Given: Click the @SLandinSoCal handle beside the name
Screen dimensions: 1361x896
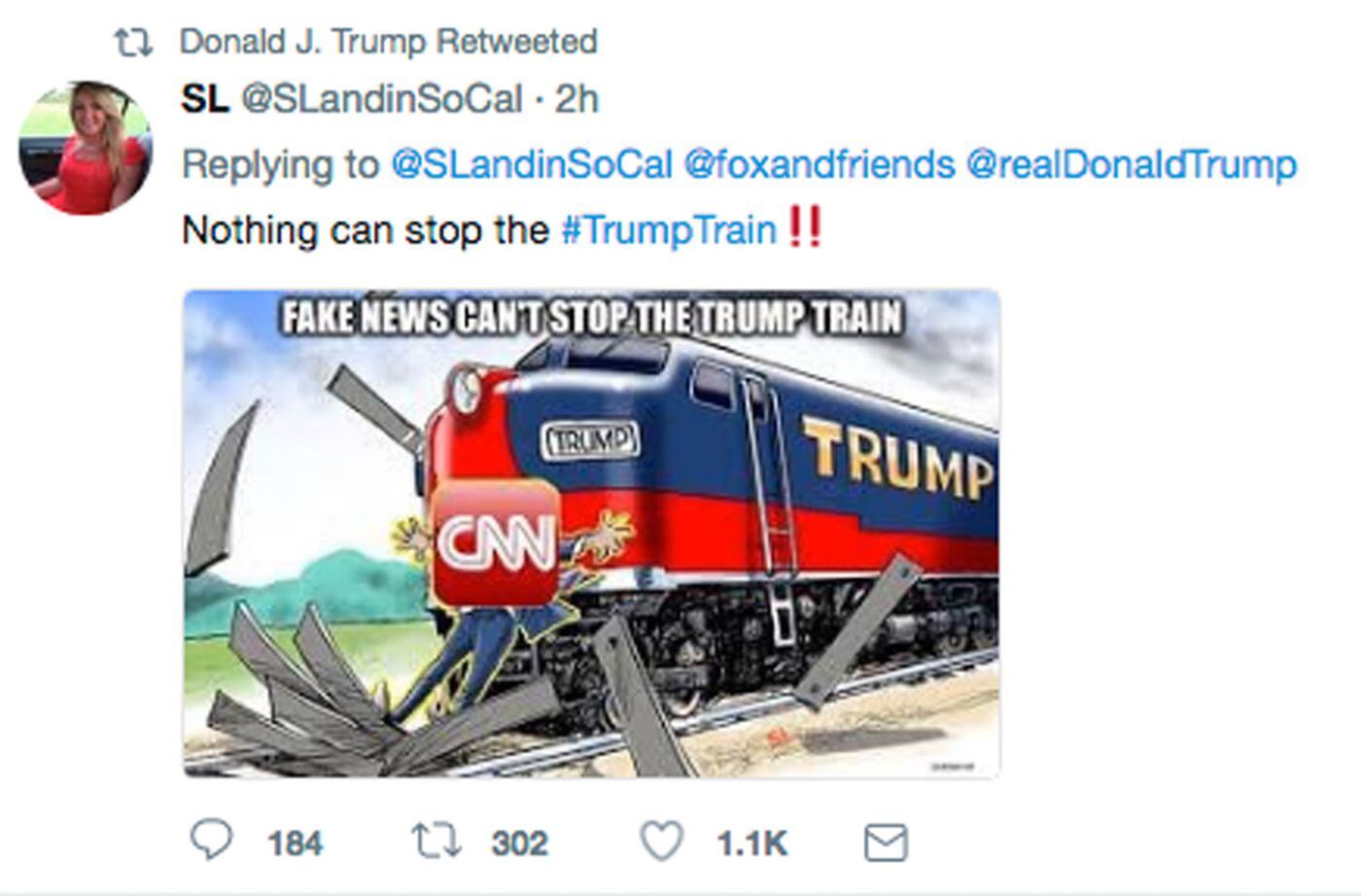Looking at the screenshot, I should point(381,99).
